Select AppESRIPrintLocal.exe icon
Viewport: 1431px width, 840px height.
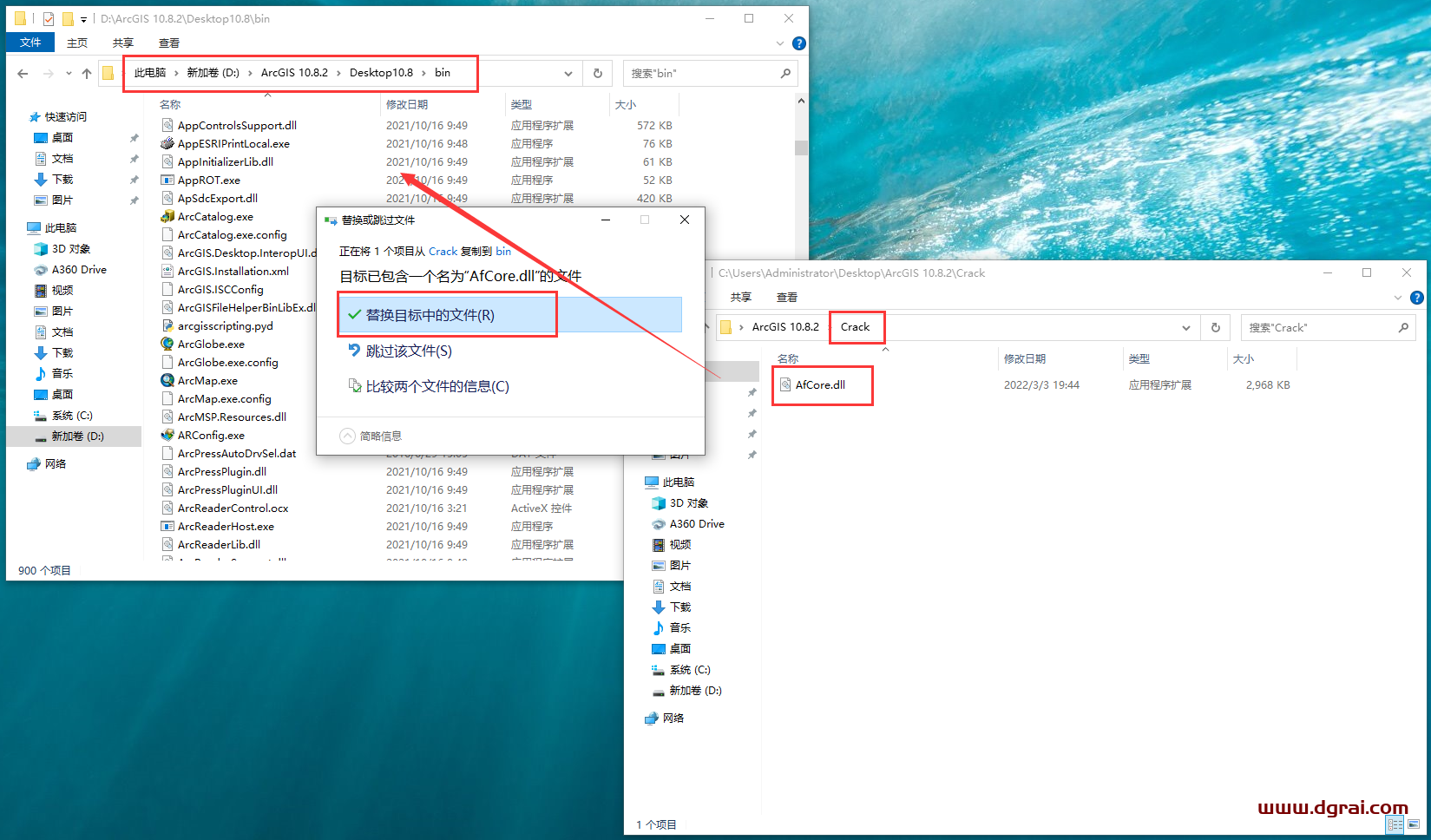click(x=167, y=143)
